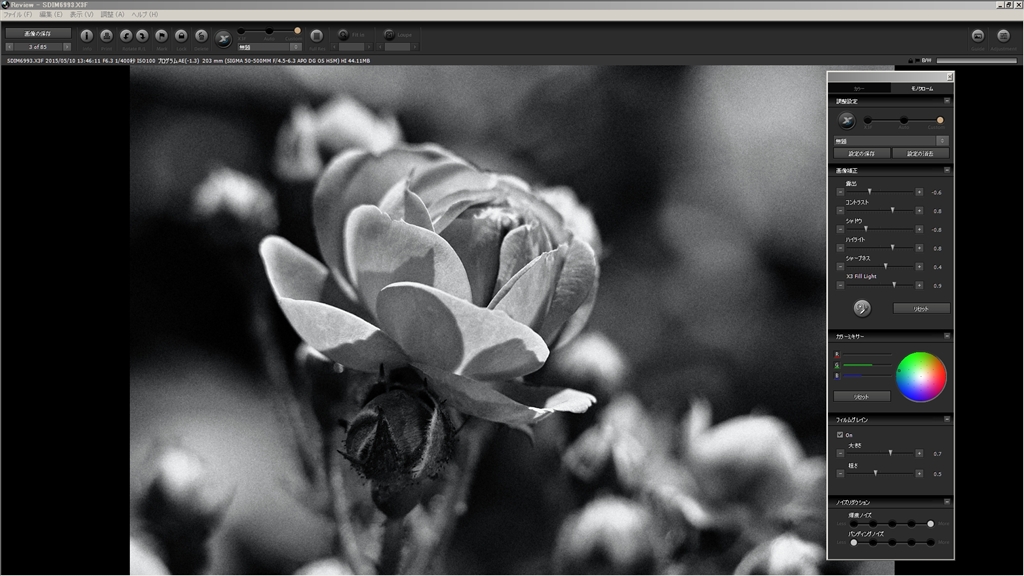
Task: Decrease Fit In zoom level arrow
Action: (334, 47)
